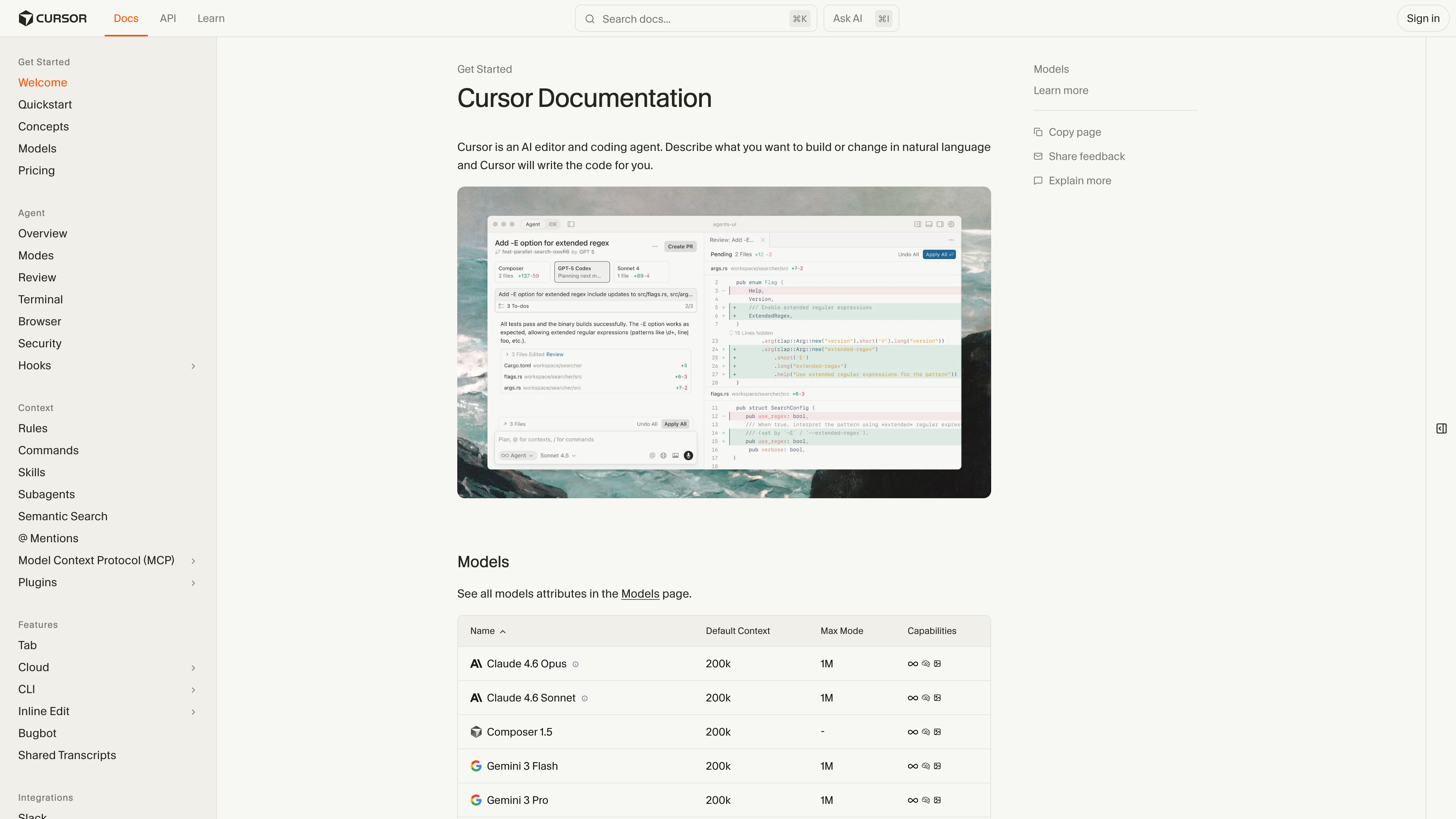Click the Anthropic logo beside Claude 4.6 Sonnet
The image size is (1456, 819).
tap(477, 698)
